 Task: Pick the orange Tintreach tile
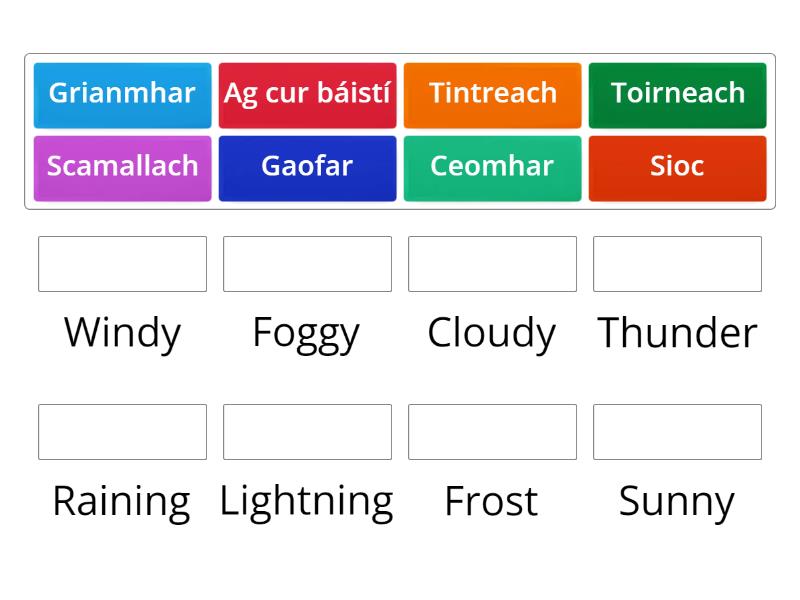(492, 94)
